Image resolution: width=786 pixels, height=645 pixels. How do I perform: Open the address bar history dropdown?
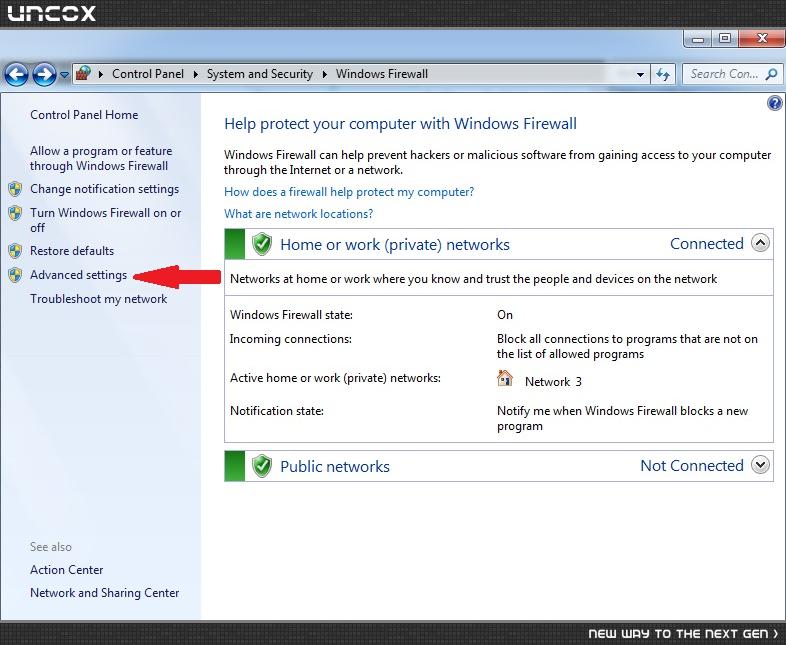point(640,75)
